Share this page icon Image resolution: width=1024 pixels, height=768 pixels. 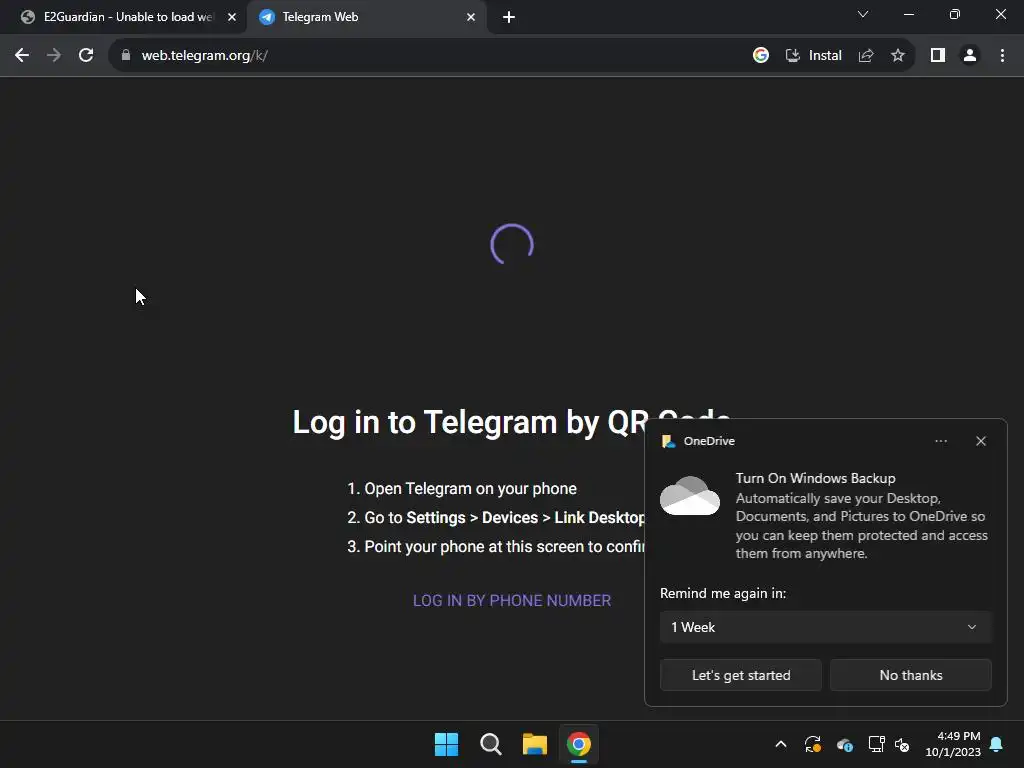tap(866, 56)
